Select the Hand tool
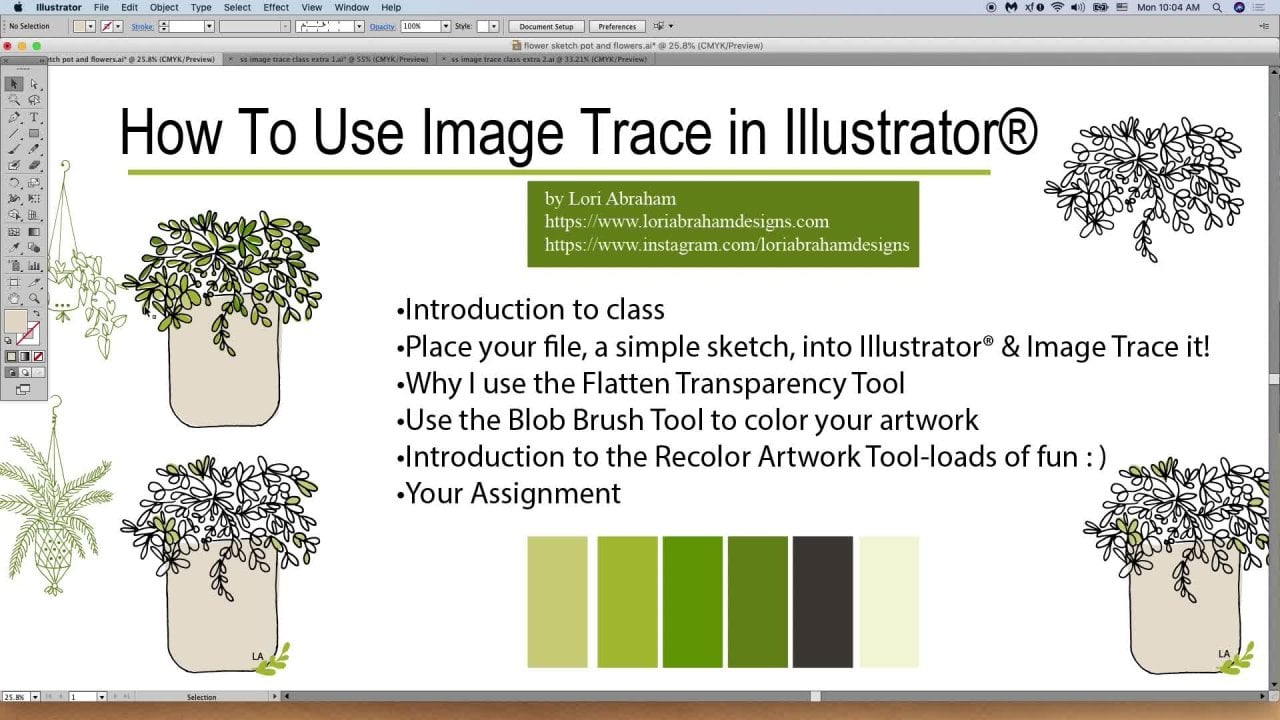The image size is (1280, 720). (x=15, y=297)
